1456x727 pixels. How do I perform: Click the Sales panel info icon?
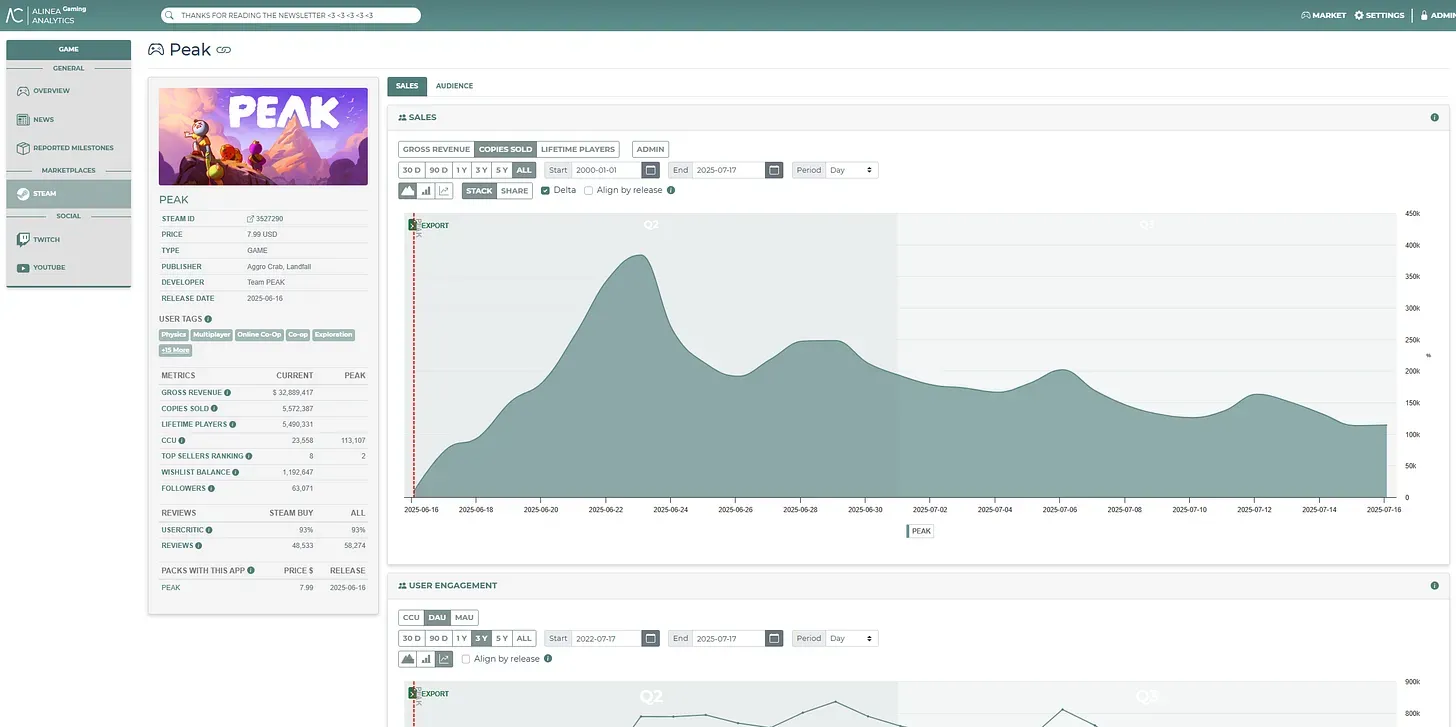[1434, 117]
